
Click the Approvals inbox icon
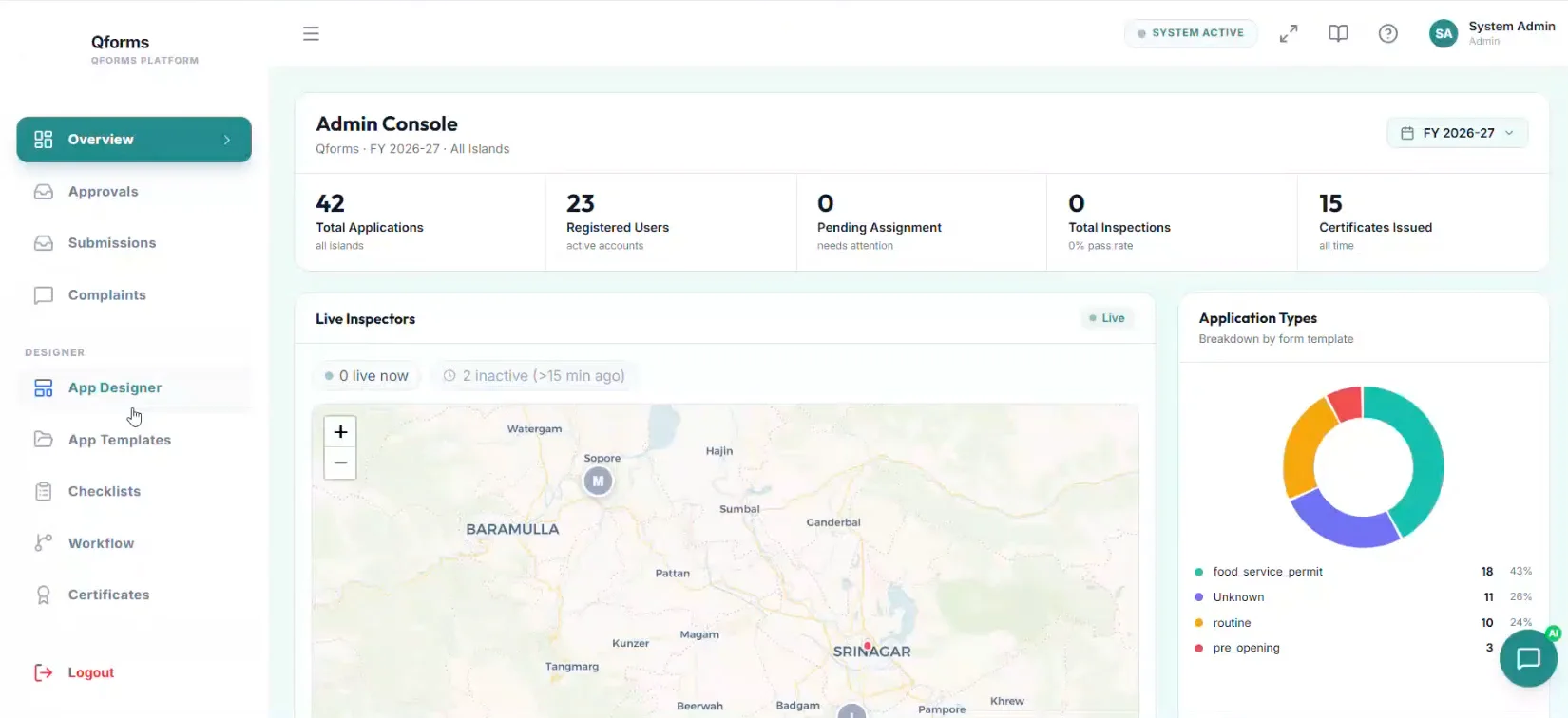(43, 192)
